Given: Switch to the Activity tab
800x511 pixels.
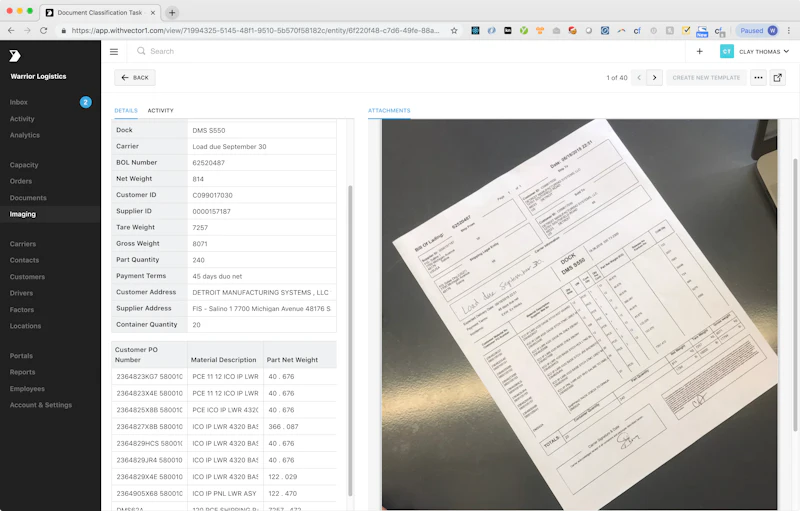Looking at the screenshot, I should click(160, 110).
